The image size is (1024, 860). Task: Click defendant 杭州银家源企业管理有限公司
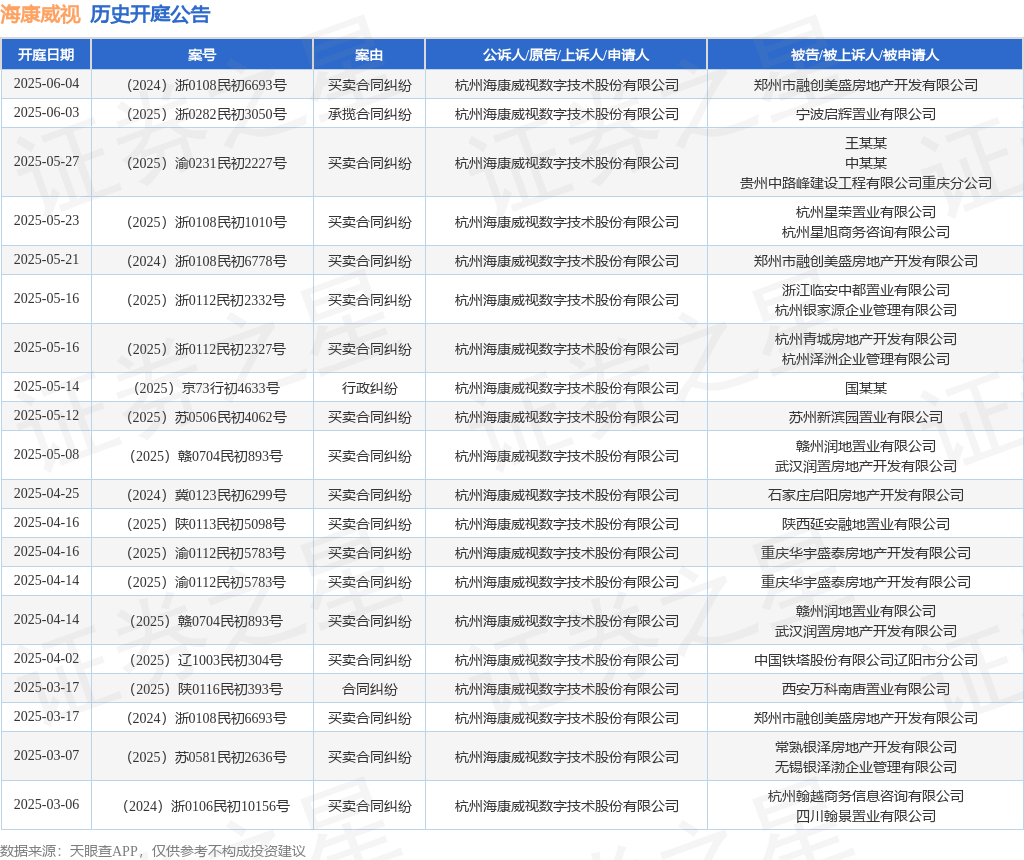[866, 310]
